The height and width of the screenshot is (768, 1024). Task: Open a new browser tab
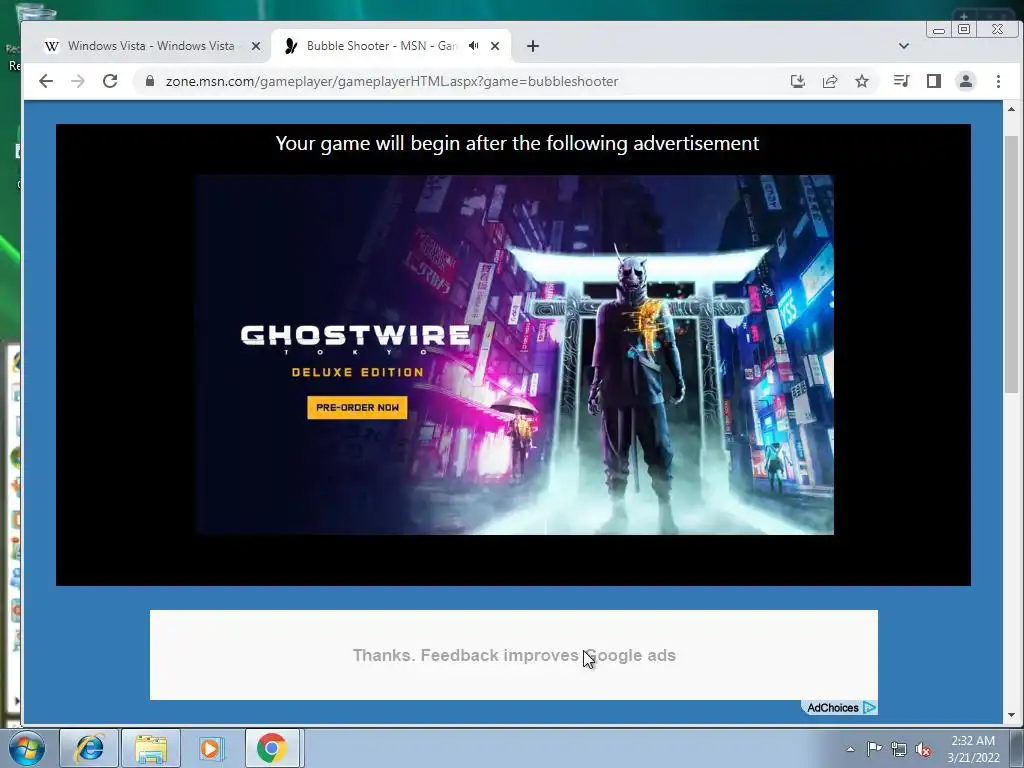(533, 46)
